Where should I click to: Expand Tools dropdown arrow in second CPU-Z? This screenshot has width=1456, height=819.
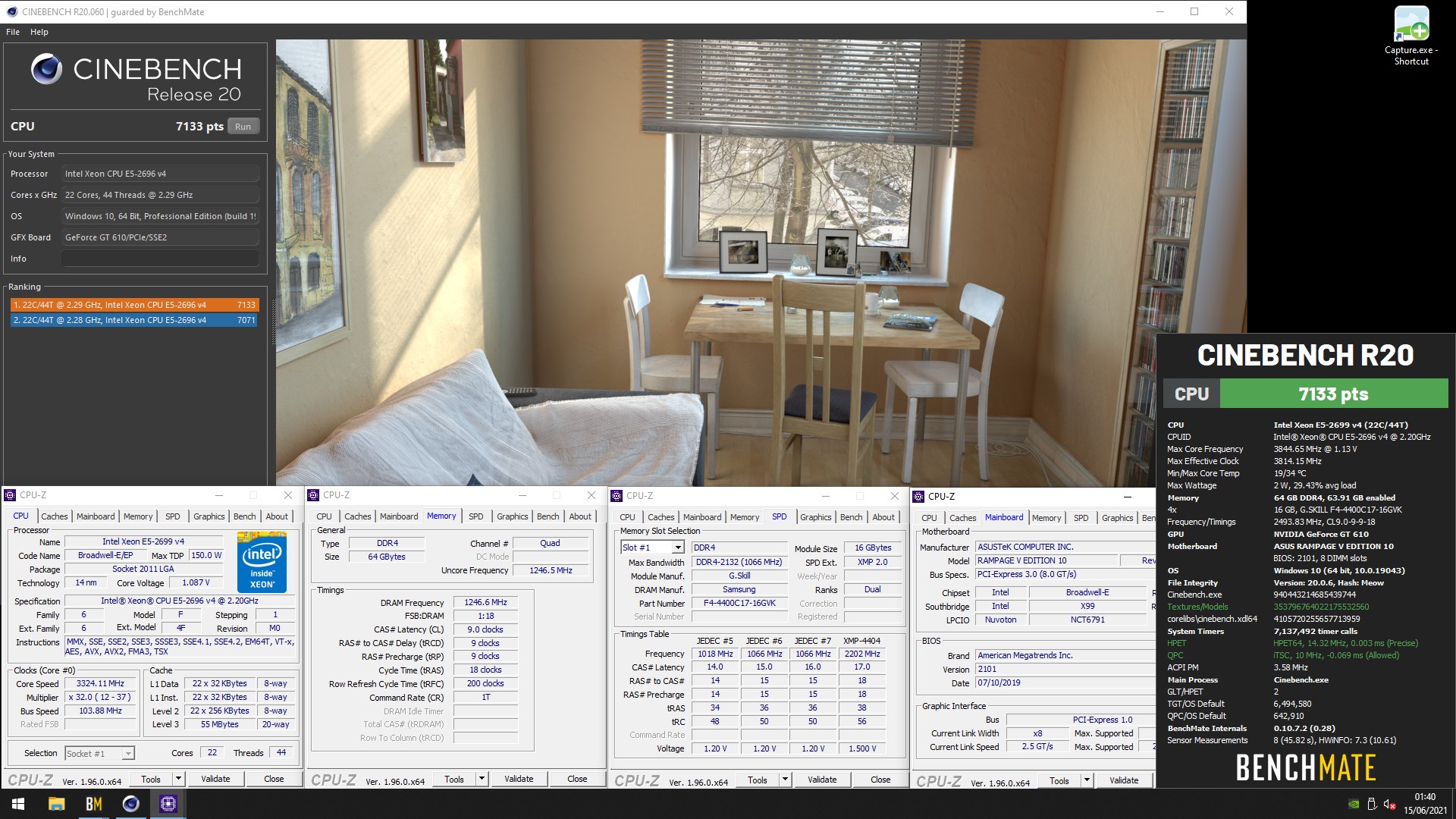click(x=482, y=779)
